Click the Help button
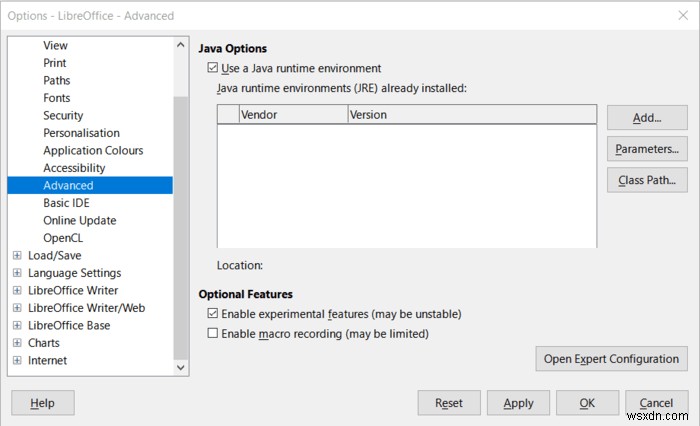Viewport: 700px width, 426px height. pyautogui.click(x=42, y=403)
